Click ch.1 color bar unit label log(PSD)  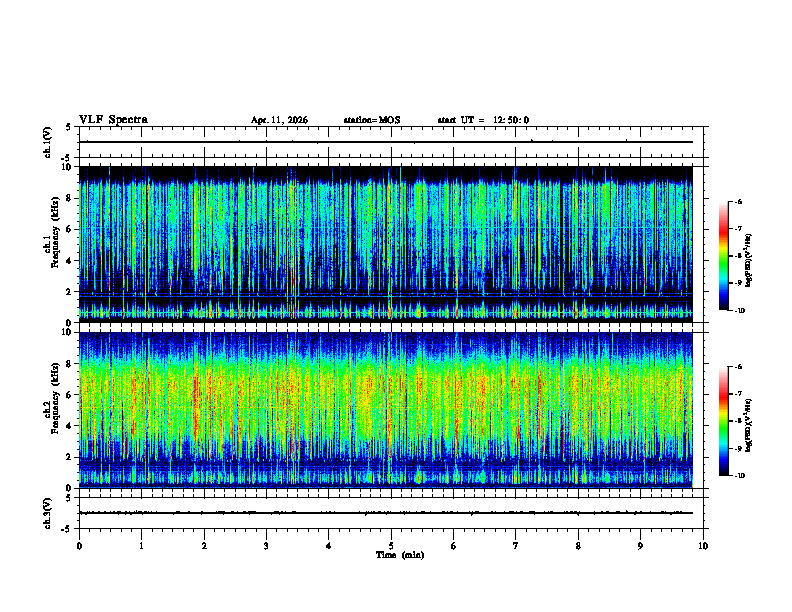tap(749, 260)
